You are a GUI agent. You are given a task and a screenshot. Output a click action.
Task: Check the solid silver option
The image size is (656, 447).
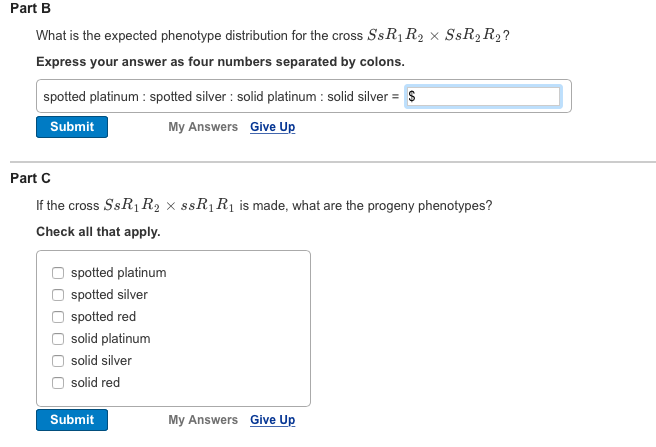coord(59,361)
